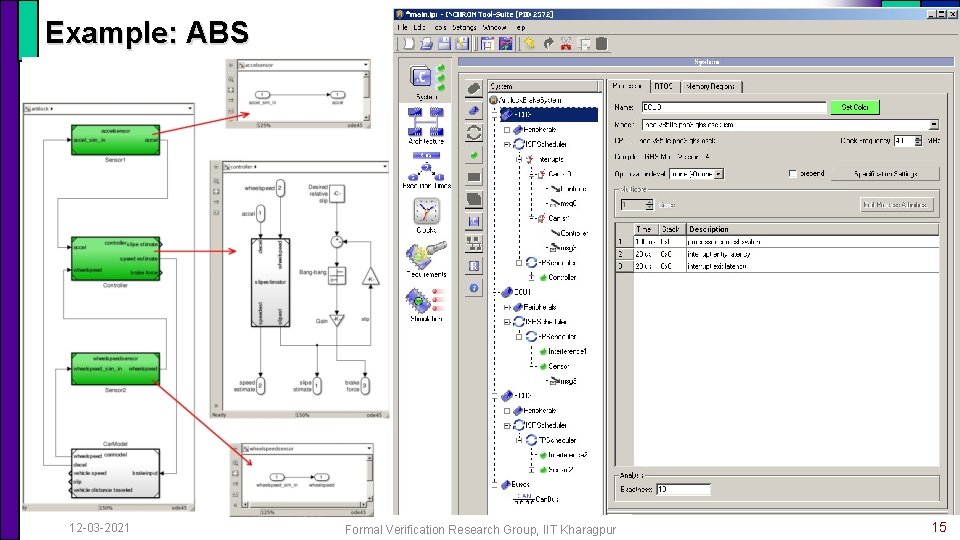Click the refresh arrows icon in vertical toolbar

(x=474, y=133)
